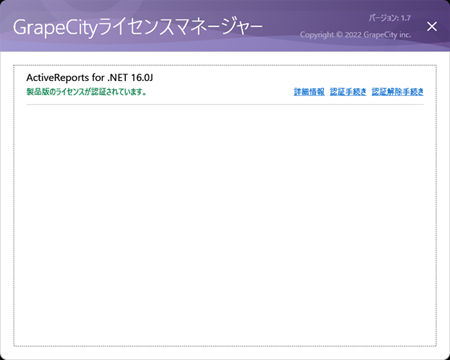450x360 pixels.
Task: Click the "1.7" number in header
Action: point(406,18)
